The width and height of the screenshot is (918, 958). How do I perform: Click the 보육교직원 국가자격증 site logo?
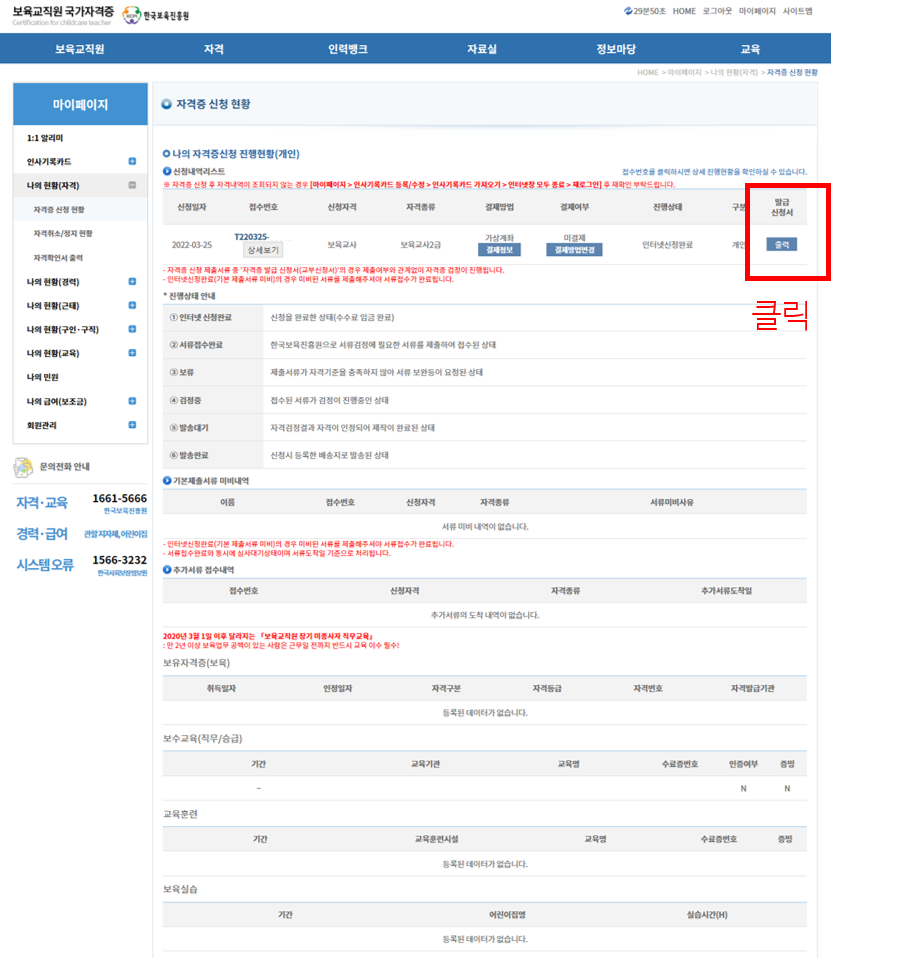coord(62,15)
